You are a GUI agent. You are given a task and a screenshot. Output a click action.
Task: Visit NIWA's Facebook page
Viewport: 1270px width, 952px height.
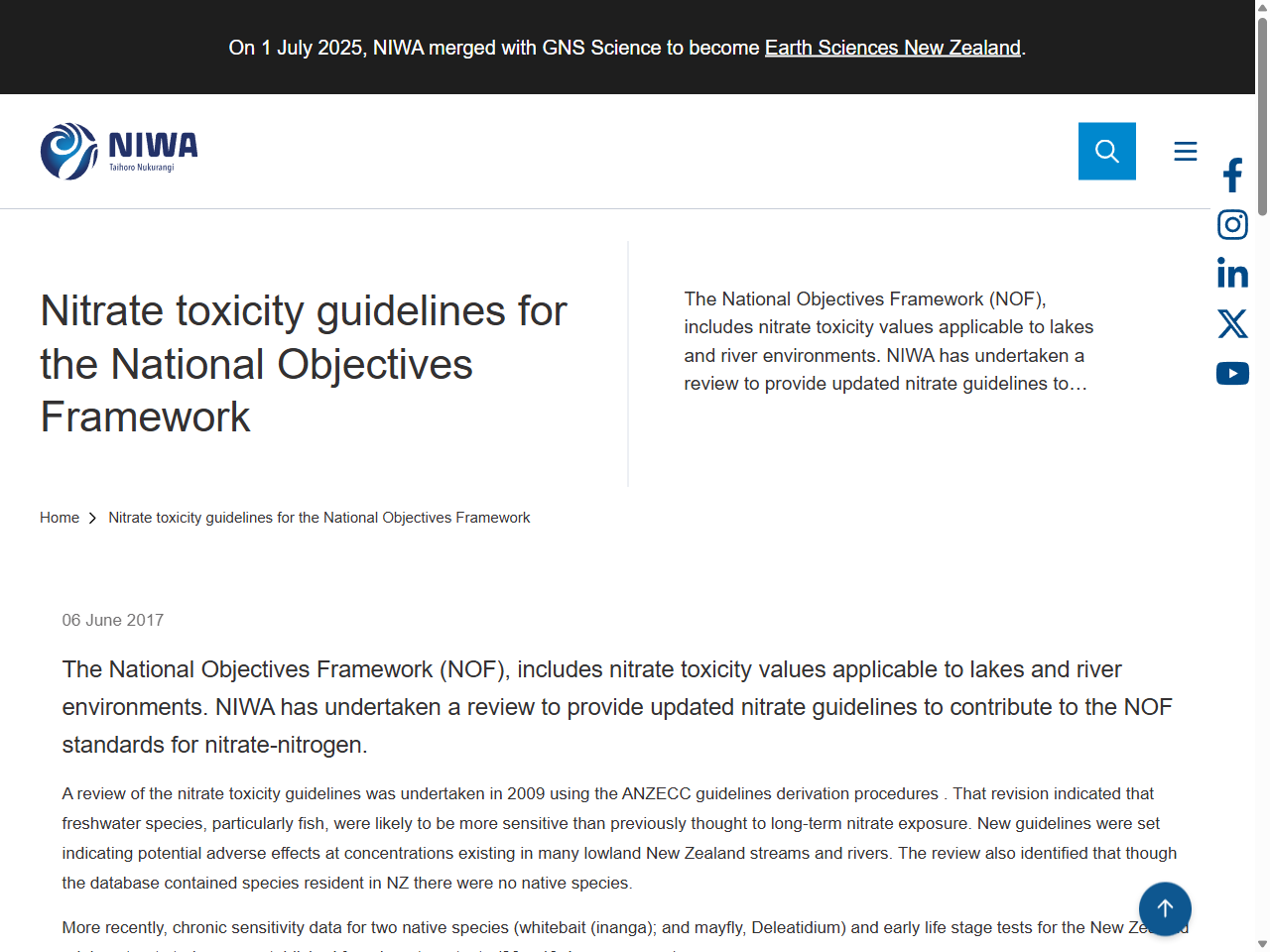click(1232, 175)
